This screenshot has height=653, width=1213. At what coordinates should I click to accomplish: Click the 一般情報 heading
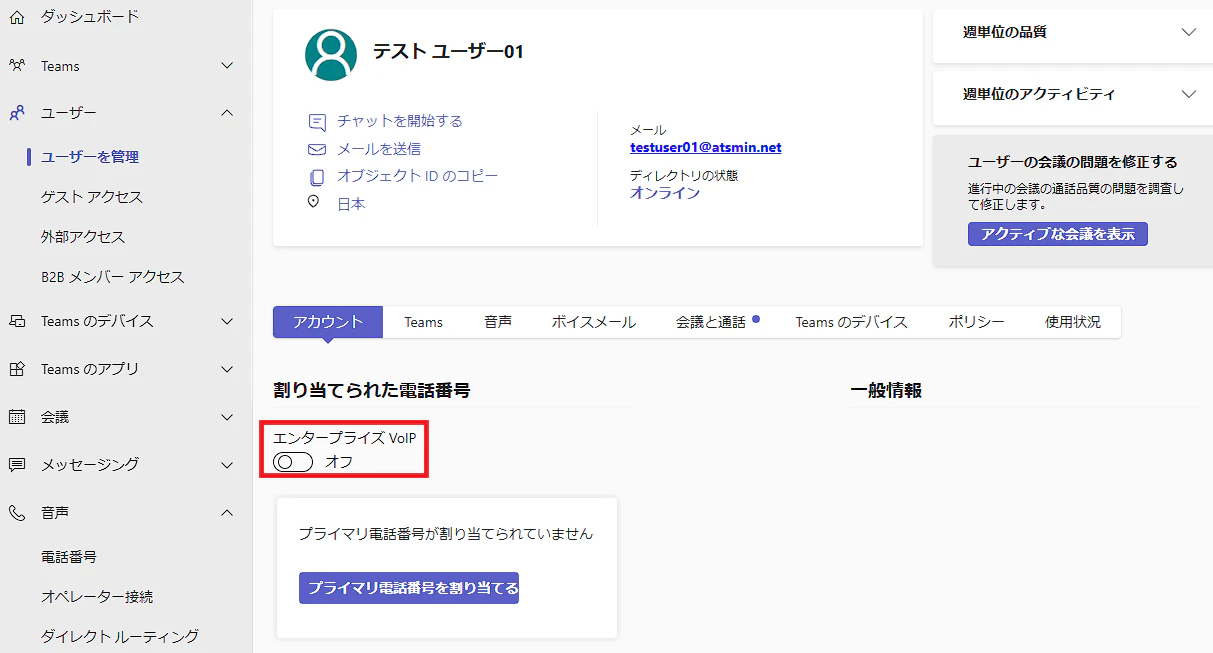click(886, 391)
